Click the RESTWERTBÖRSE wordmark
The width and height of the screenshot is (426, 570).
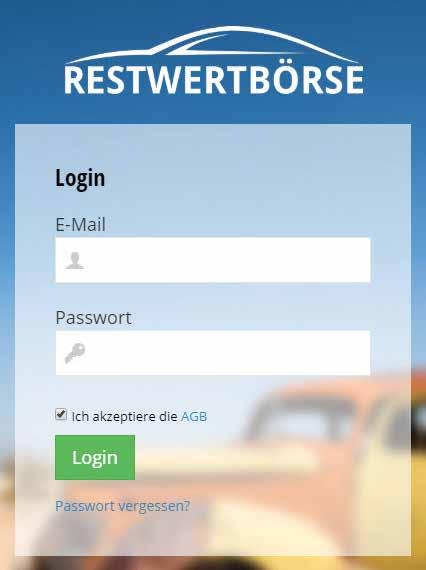click(214, 80)
